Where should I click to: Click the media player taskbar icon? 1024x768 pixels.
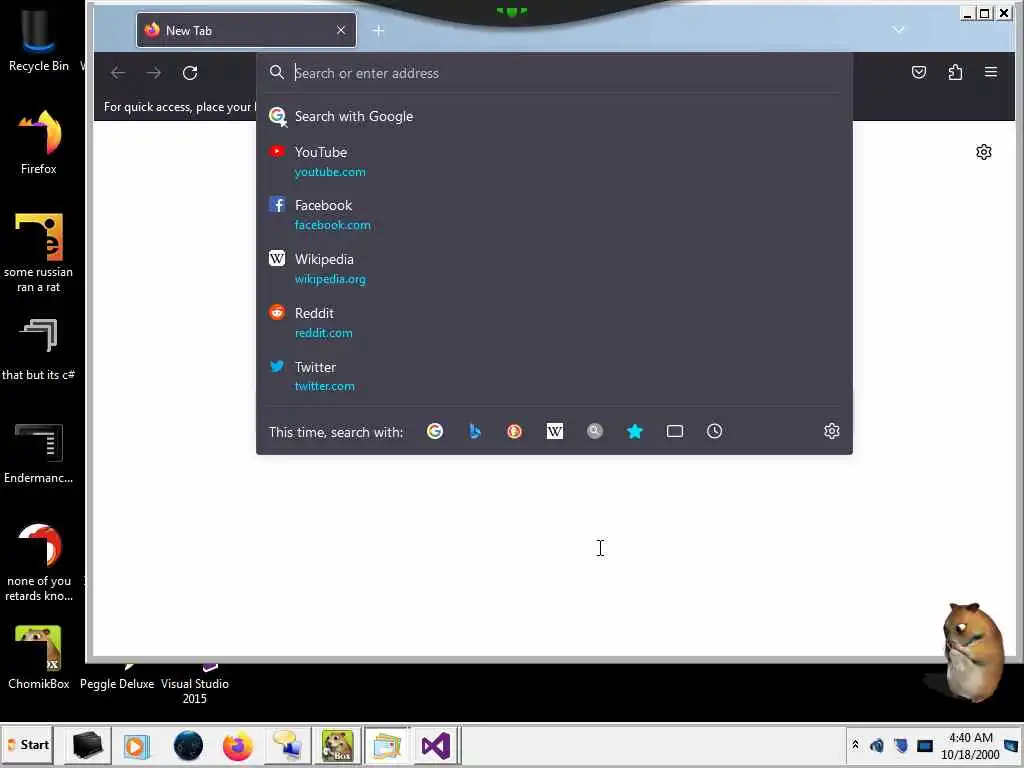pyautogui.click(x=137, y=746)
